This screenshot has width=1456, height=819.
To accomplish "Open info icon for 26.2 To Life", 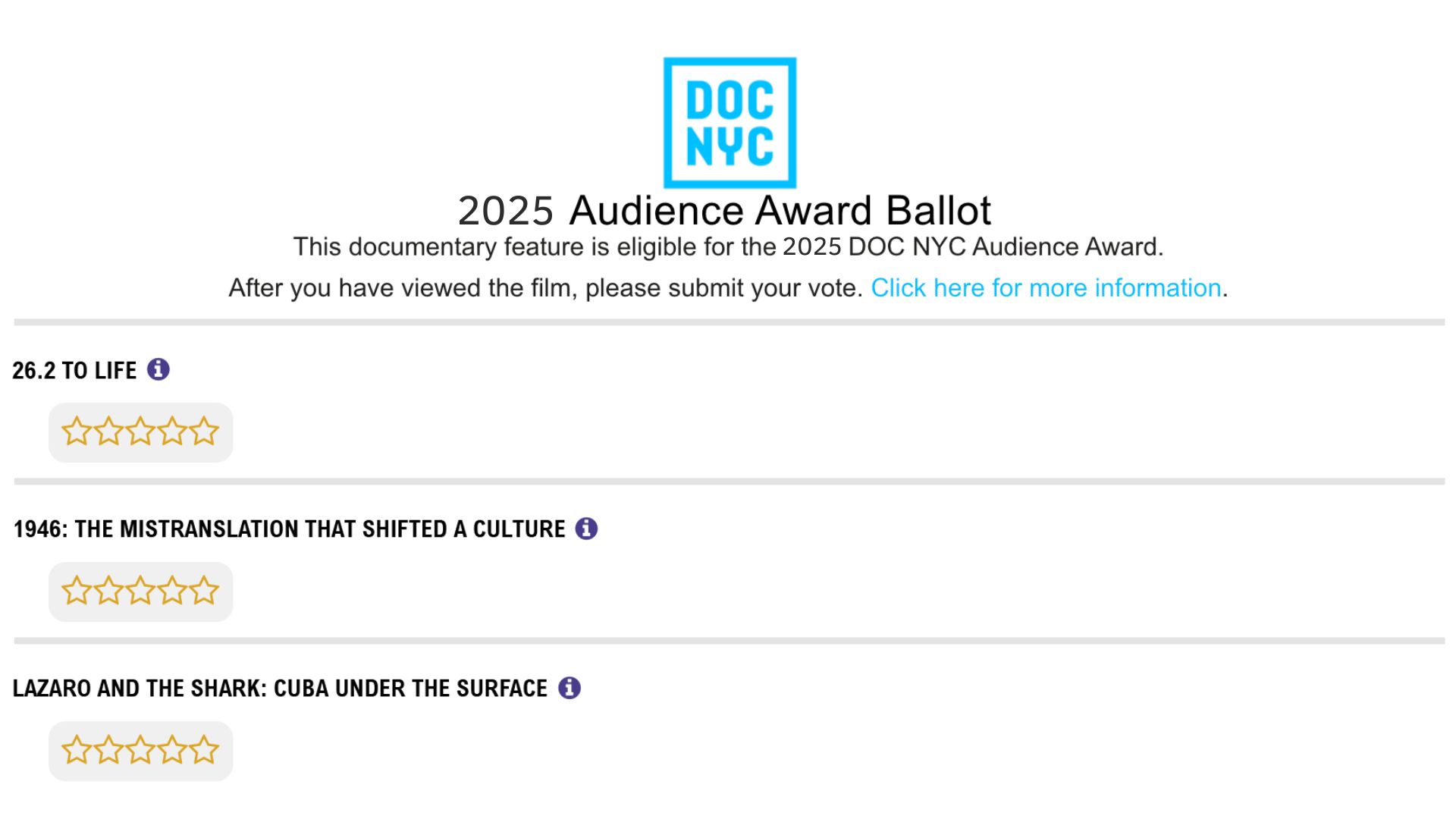I will (158, 369).
